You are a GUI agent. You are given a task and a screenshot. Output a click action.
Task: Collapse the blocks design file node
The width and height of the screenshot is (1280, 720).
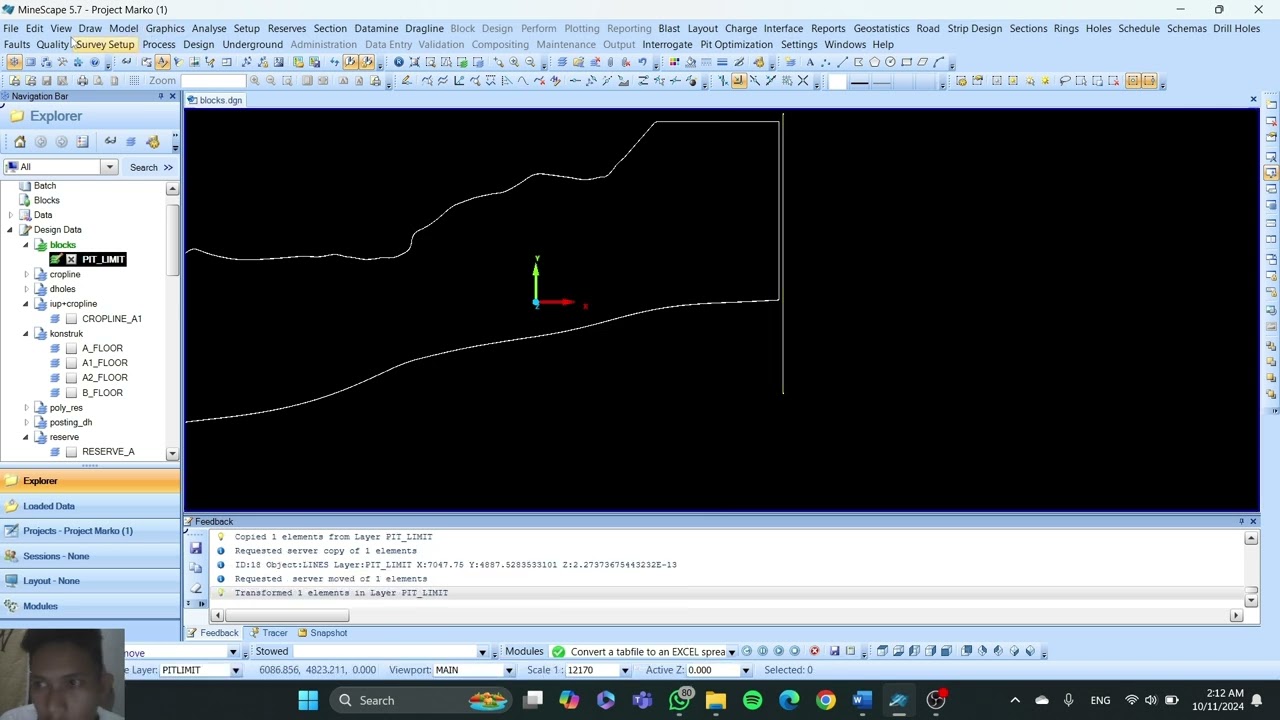tap(26, 245)
